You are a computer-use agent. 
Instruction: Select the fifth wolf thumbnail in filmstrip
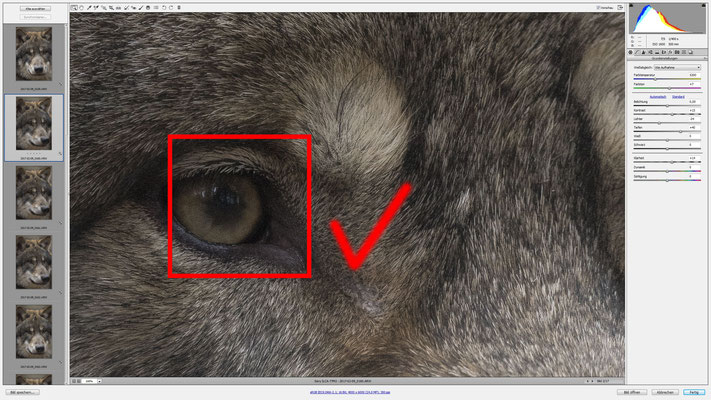(34, 332)
